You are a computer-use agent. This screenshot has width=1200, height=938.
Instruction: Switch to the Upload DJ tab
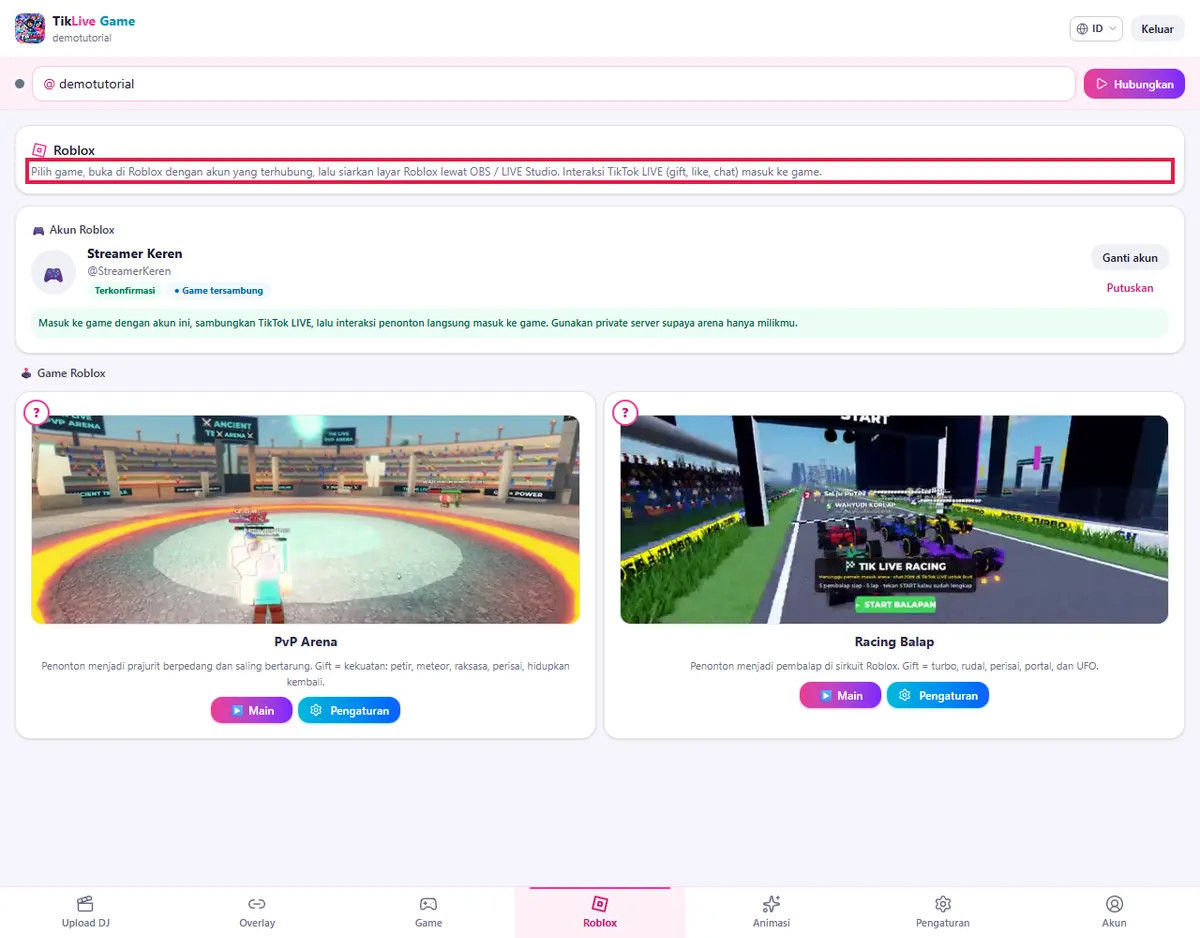pyautogui.click(x=85, y=911)
